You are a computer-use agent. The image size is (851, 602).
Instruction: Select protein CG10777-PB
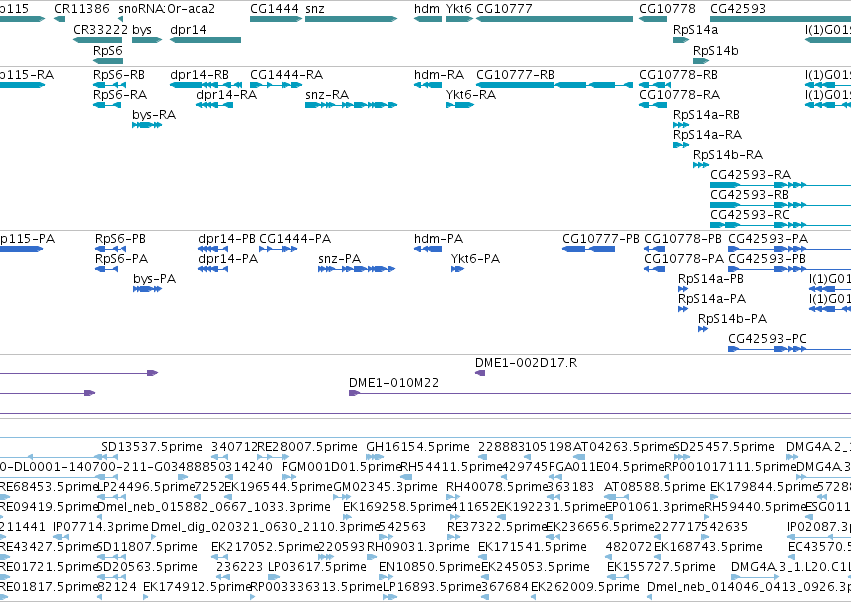point(589,249)
